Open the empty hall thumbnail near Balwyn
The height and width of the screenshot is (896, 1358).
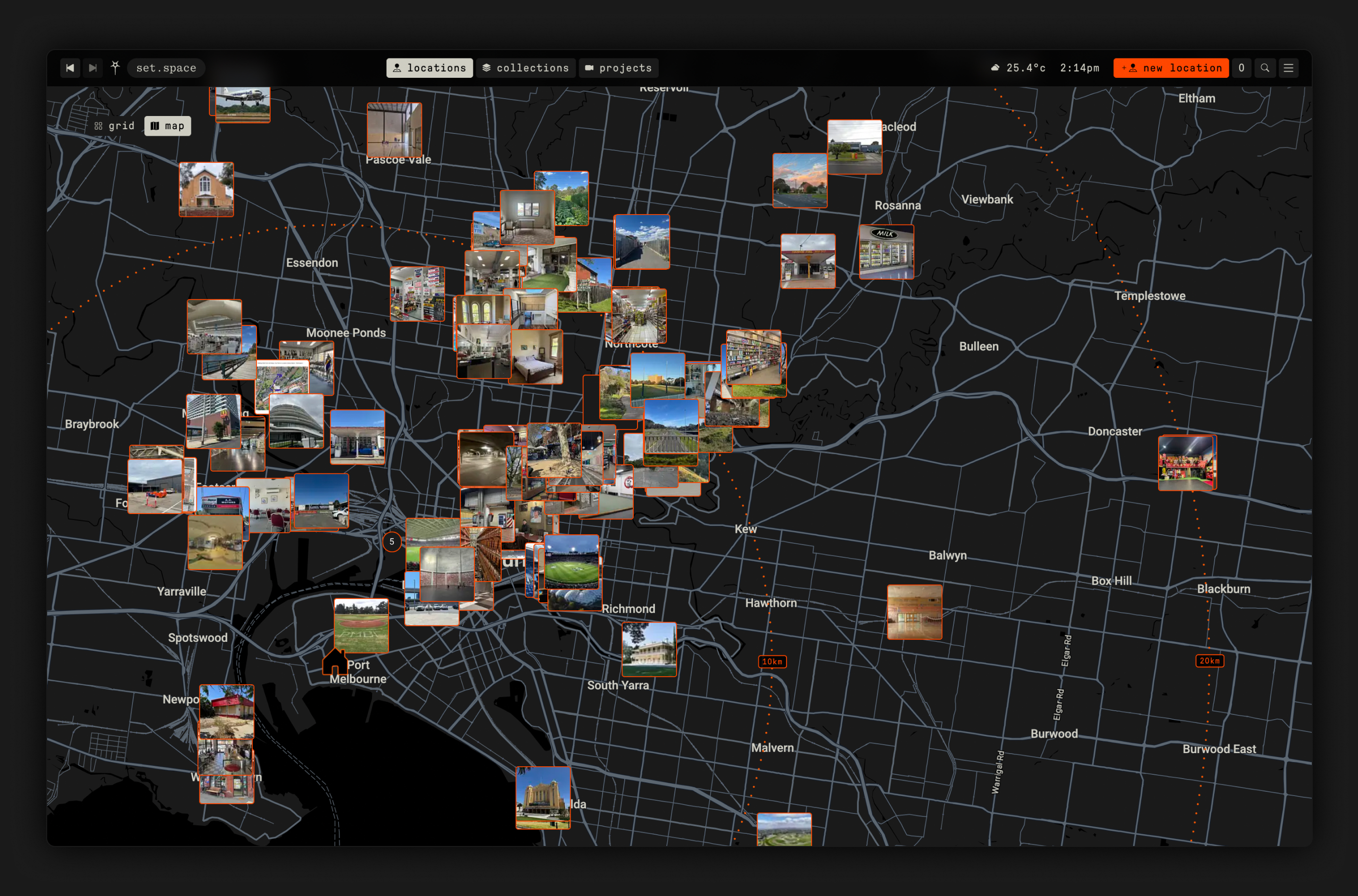pyautogui.click(x=915, y=612)
